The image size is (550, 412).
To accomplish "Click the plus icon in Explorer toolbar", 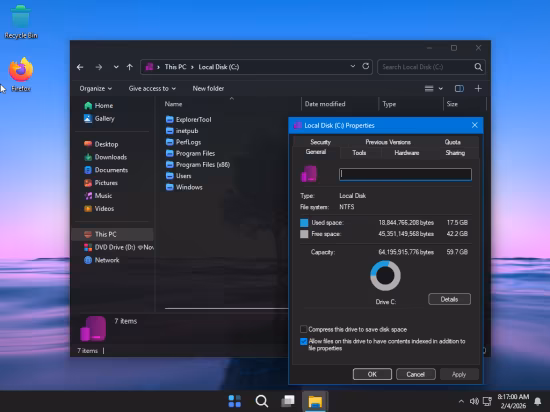I will (478, 89).
